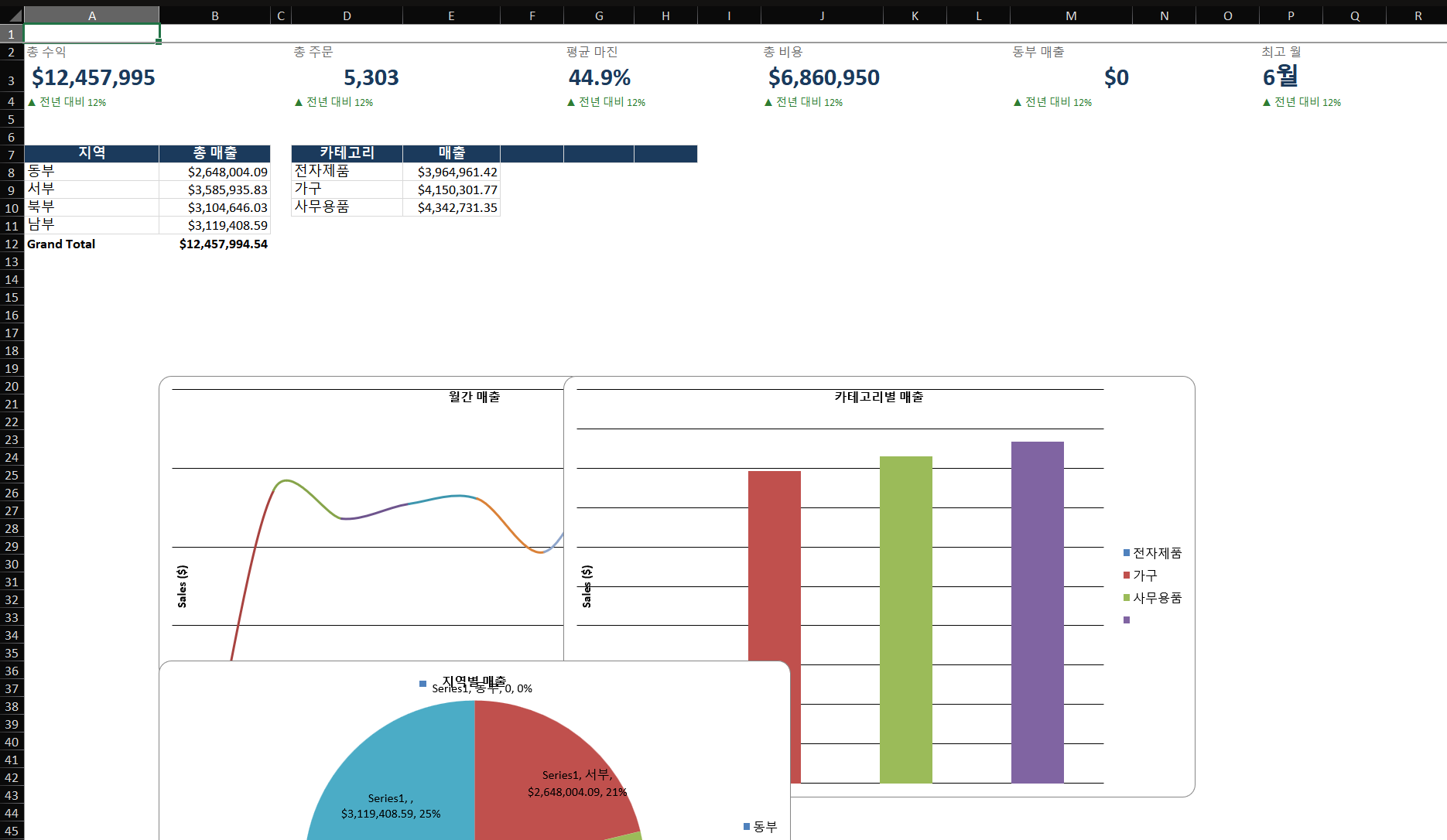This screenshot has height=840, width=1447.
Task: Click the $6,860,950 total cost value
Action: pyautogui.click(x=824, y=77)
